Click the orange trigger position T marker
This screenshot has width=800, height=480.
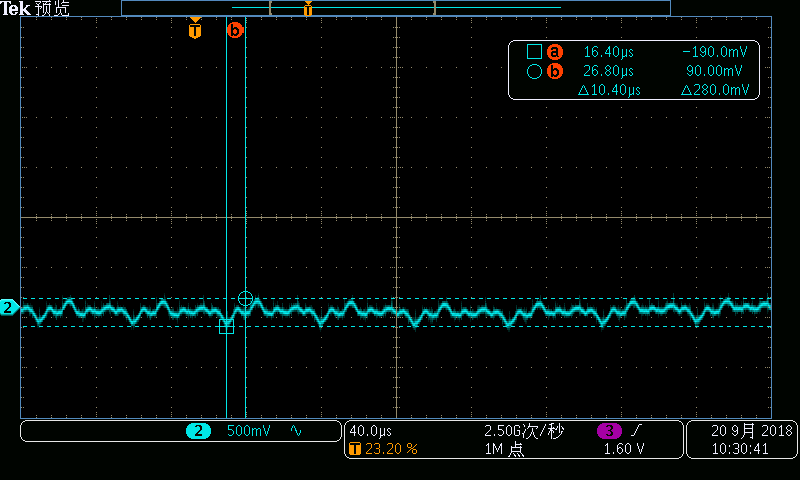tap(195, 29)
